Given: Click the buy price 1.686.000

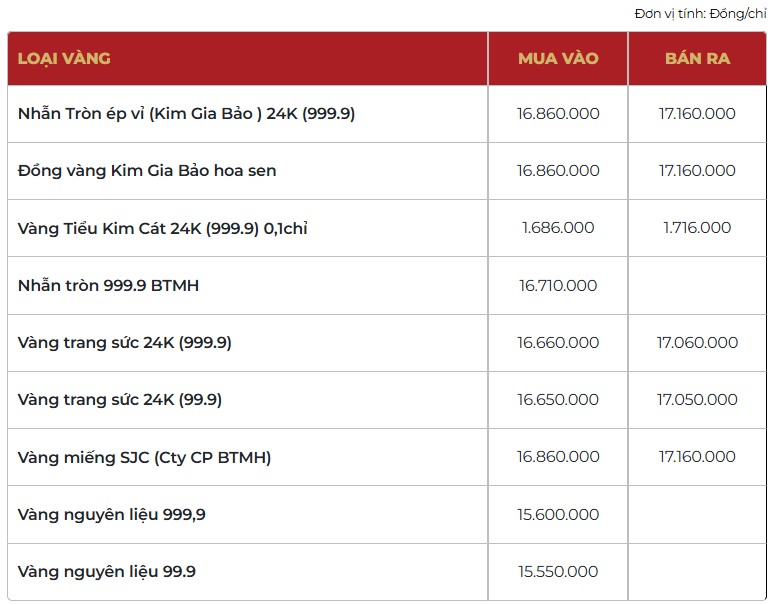Looking at the screenshot, I should tap(558, 228).
